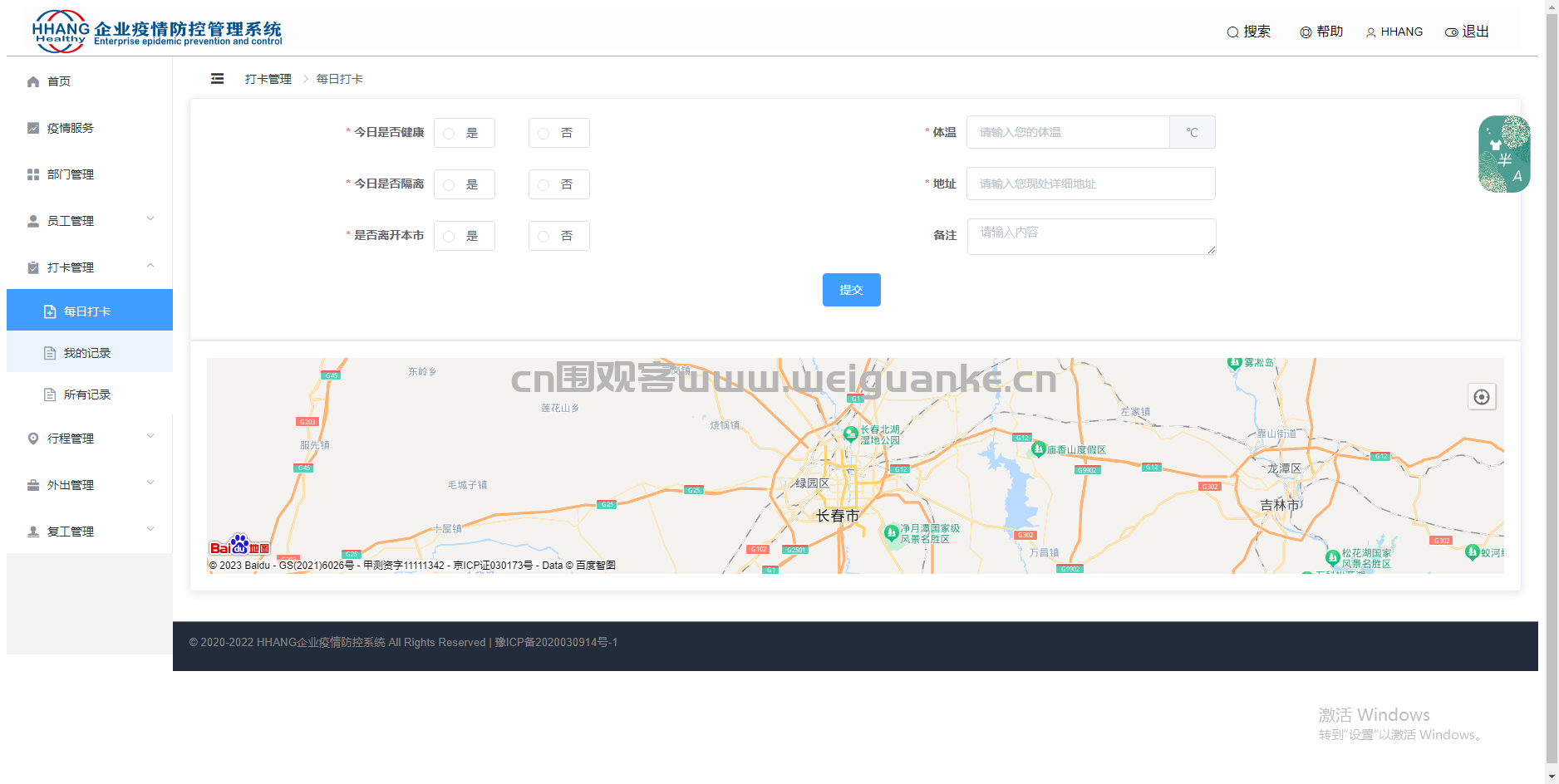
Task: Expand the 员工管理 submenu chevron
Action: click(x=150, y=219)
